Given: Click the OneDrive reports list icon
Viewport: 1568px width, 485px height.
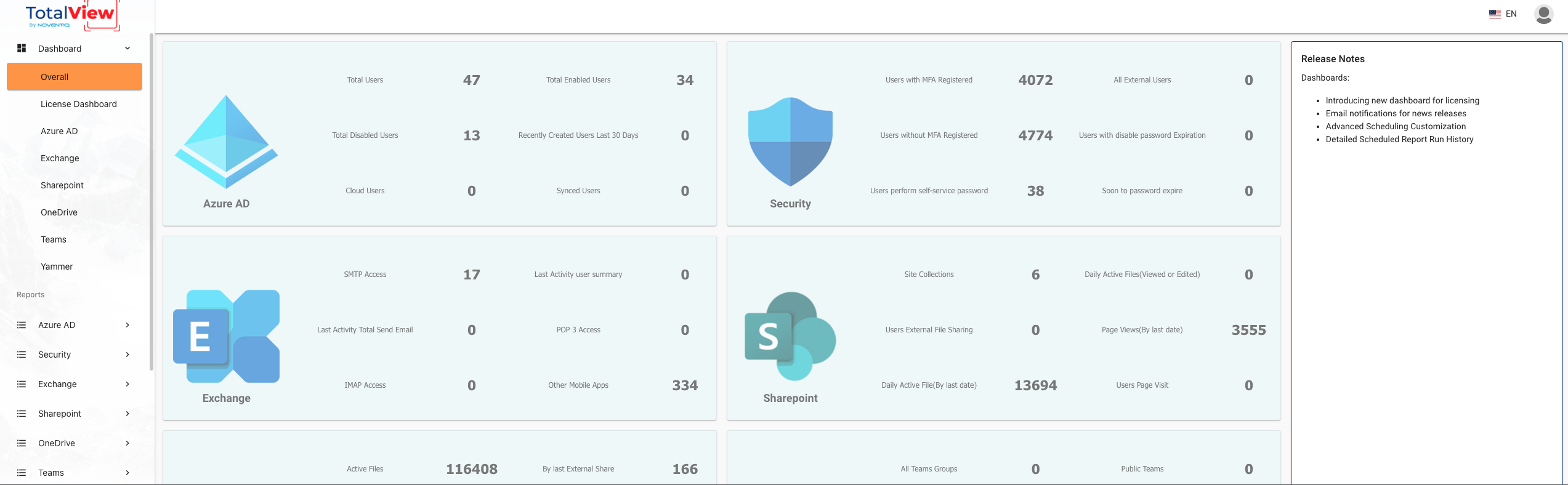Looking at the screenshot, I should (22, 443).
